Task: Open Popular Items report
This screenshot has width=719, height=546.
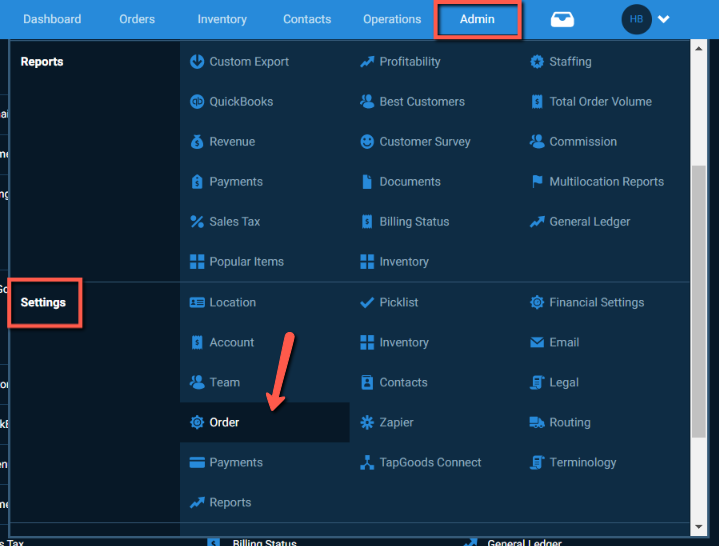Action: [x=247, y=262]
